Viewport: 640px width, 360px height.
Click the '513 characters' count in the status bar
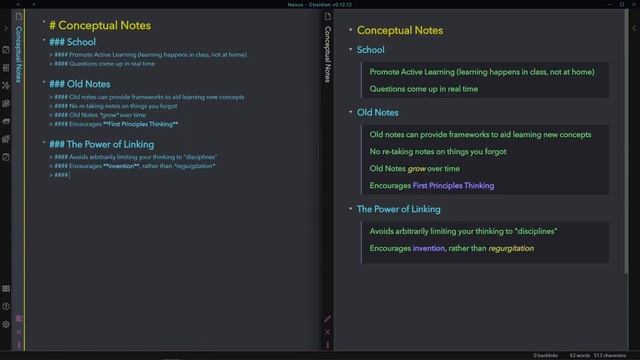tap(610, 356)
